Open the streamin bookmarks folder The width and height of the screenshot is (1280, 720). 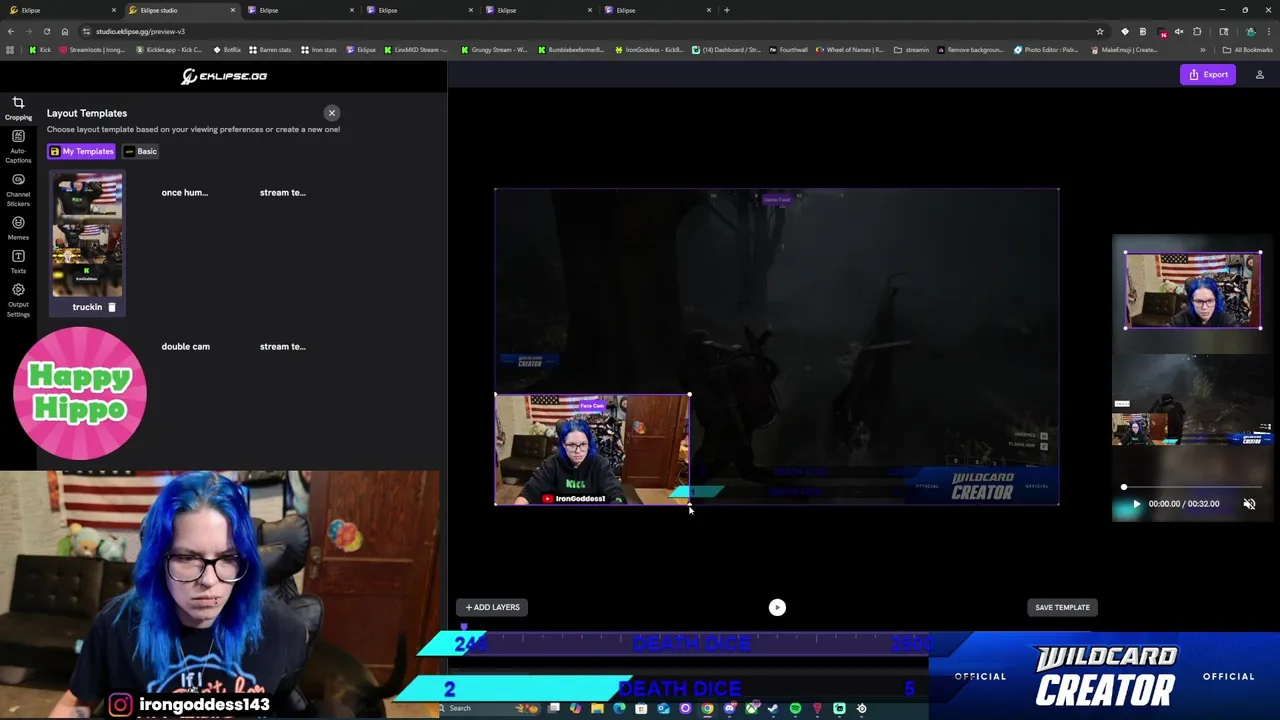tap(911, 50)
